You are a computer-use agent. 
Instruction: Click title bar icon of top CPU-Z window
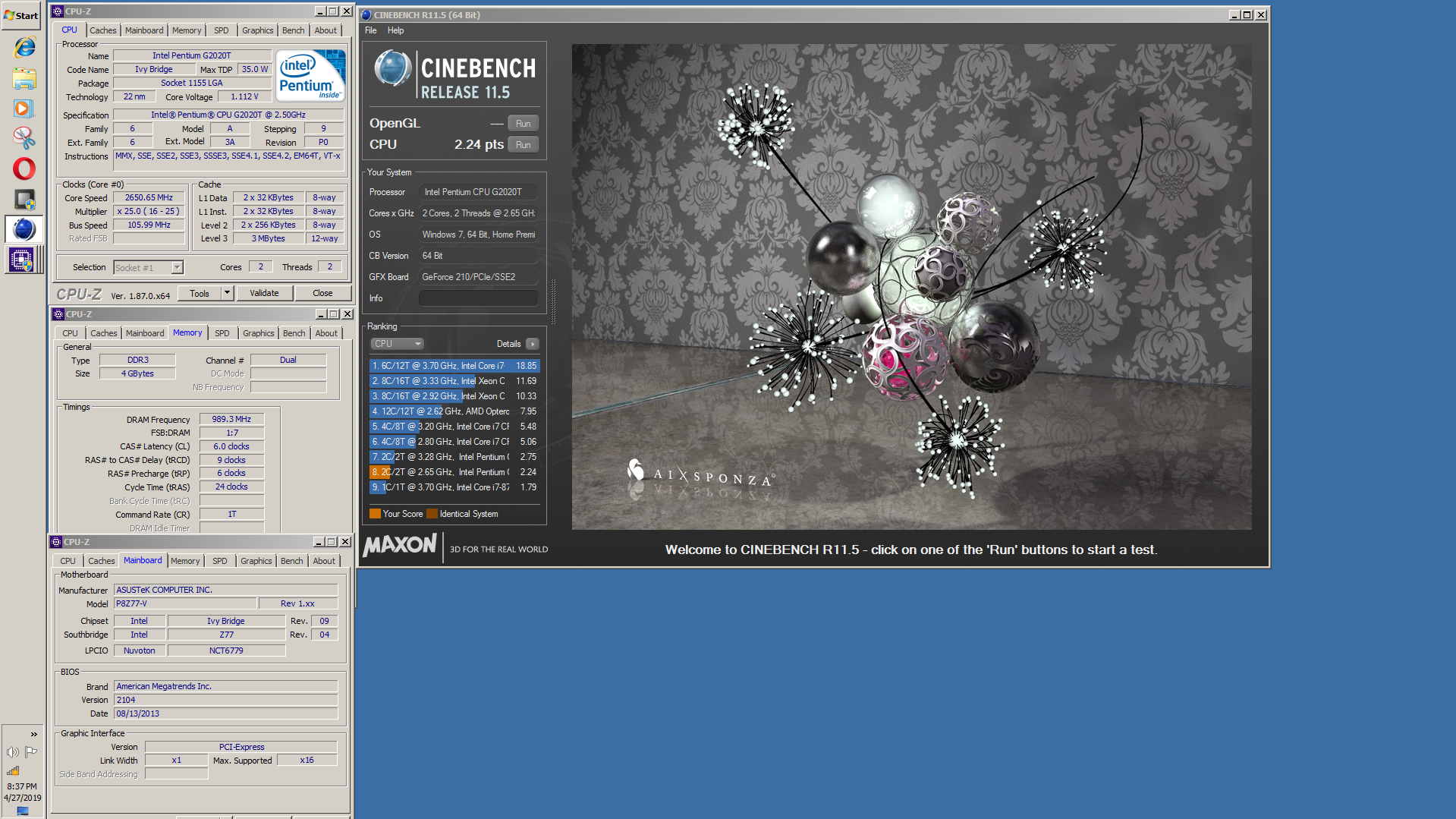pyautogui.click(x=58, y=11)
